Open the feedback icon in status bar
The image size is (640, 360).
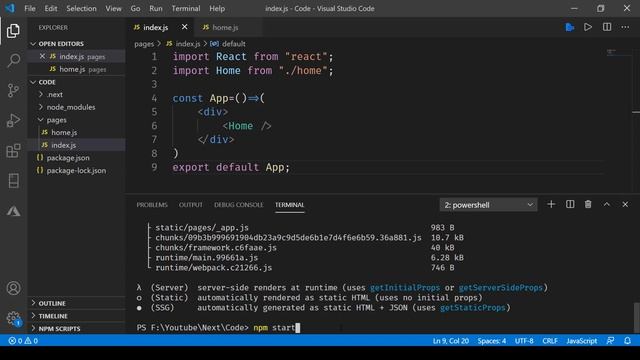610,341
